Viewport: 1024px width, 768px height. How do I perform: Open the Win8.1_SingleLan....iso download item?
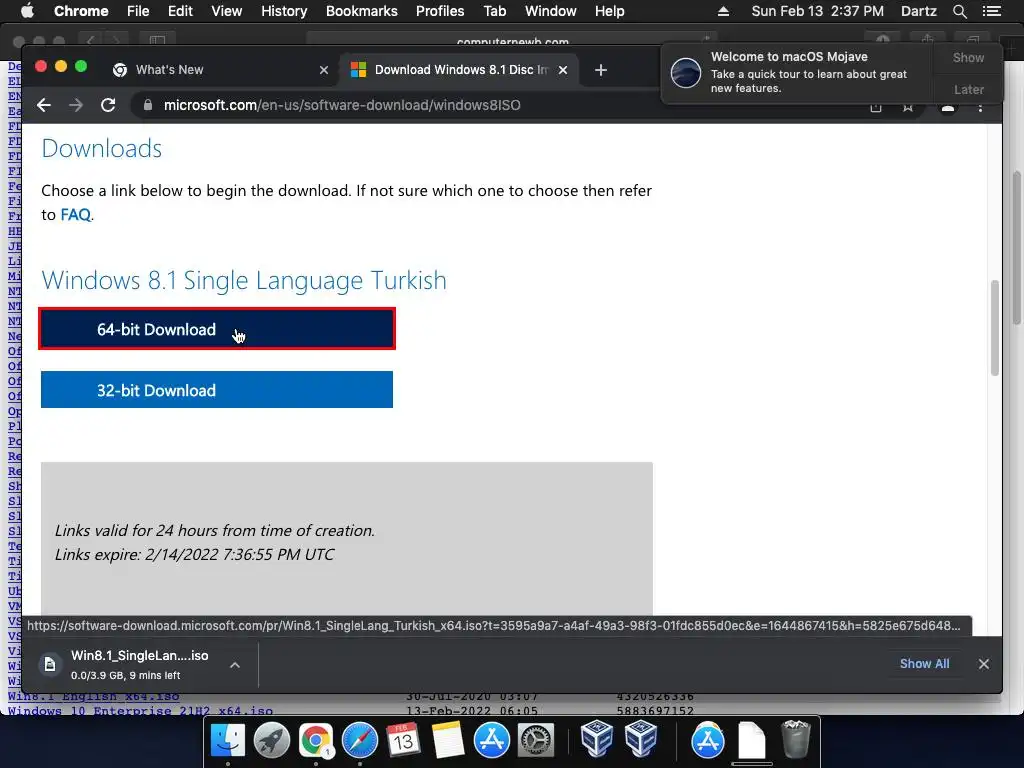pos(140,665)
